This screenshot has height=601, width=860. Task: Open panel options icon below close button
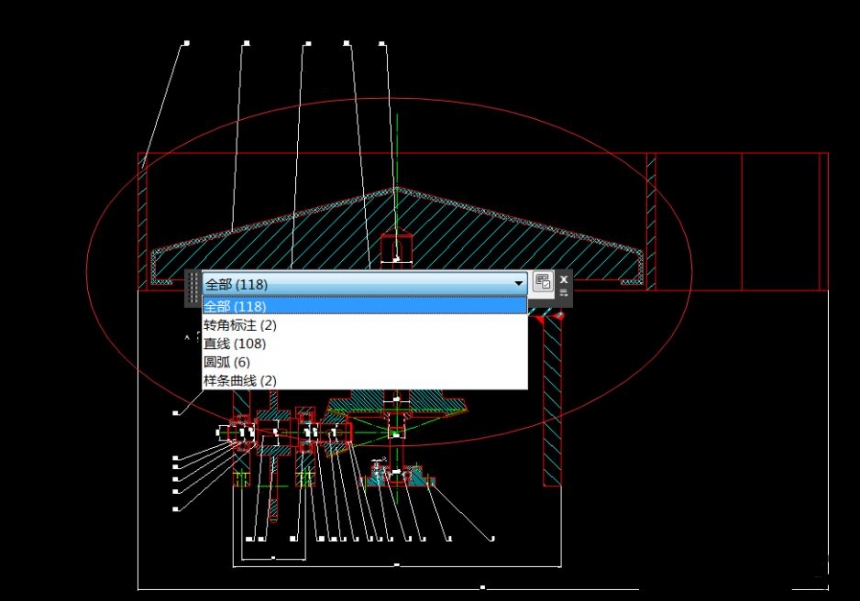point(564,294)
